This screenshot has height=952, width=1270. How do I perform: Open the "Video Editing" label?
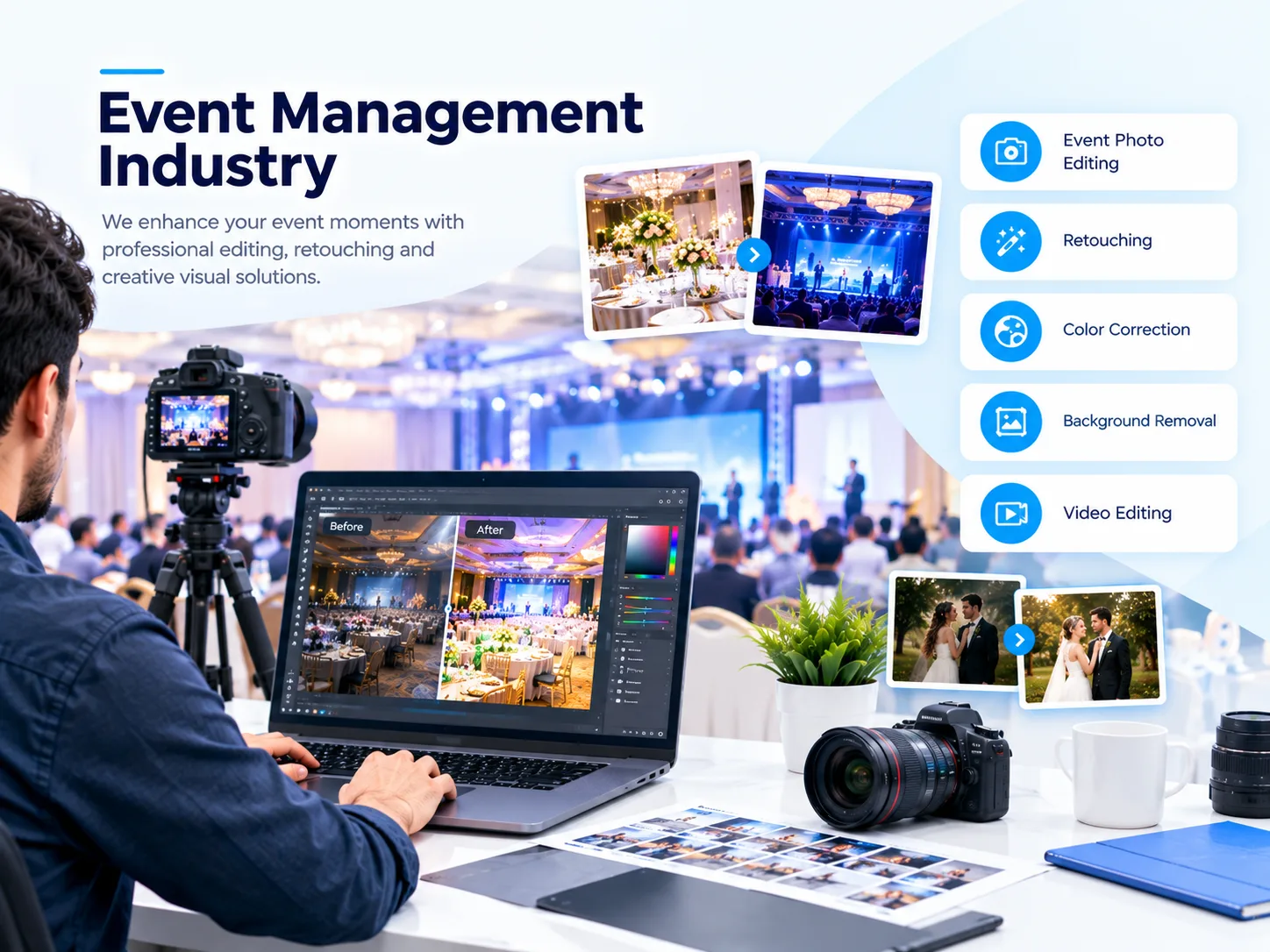(x=1117, y=513)
